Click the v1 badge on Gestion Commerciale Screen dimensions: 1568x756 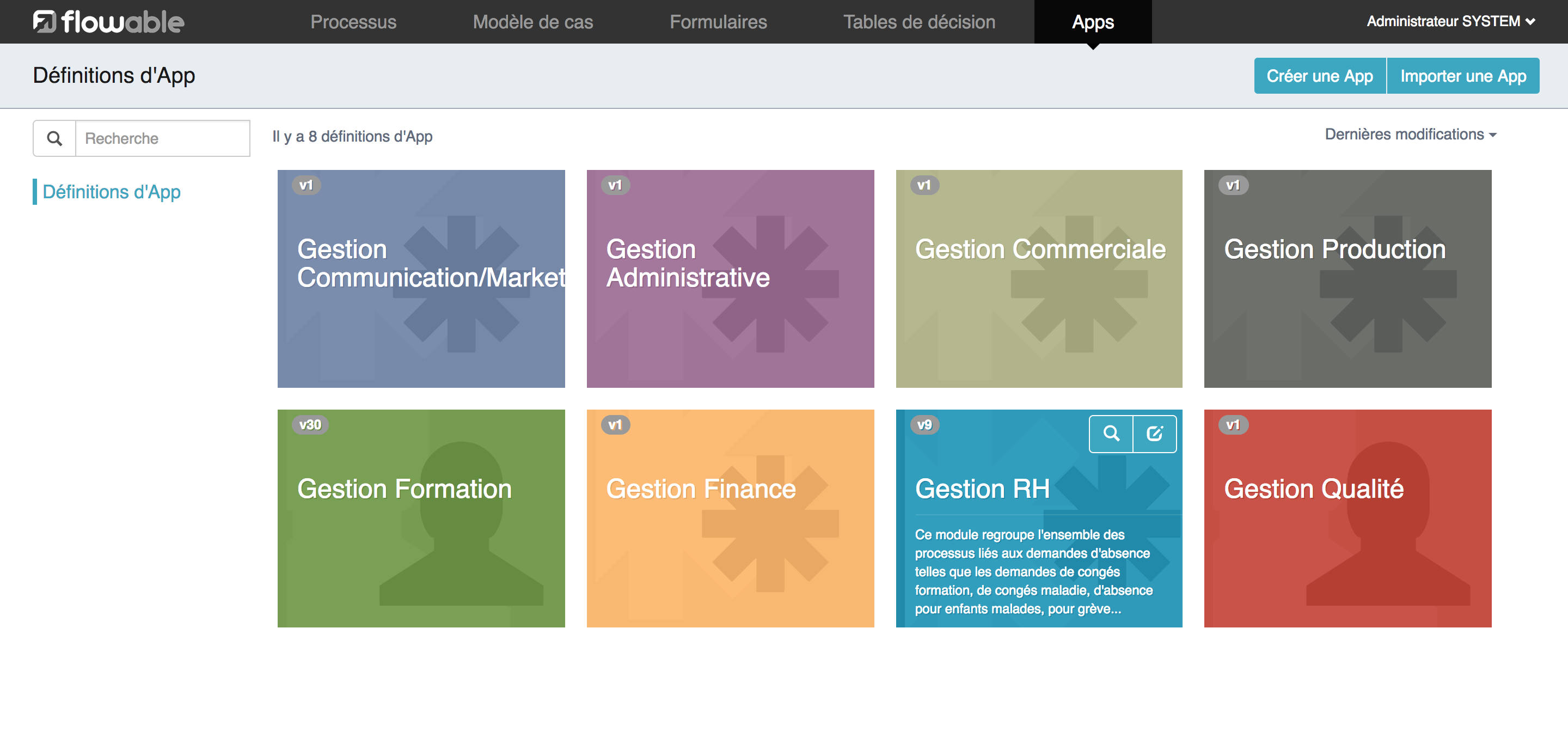click(924, 185)
